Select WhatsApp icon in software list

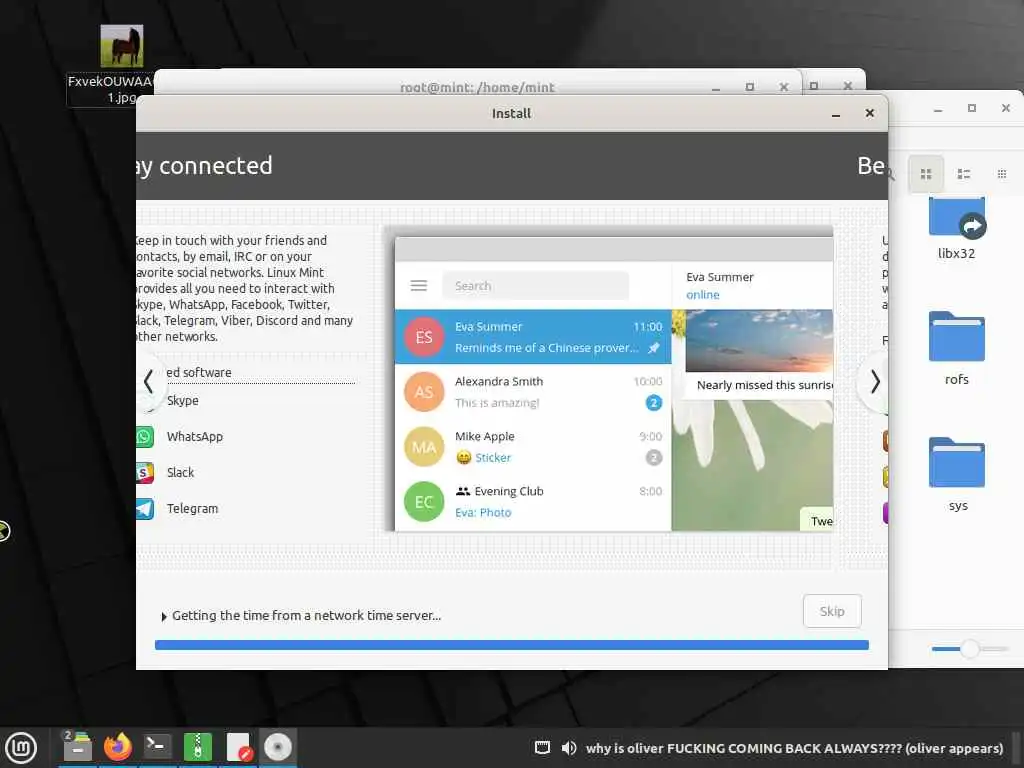coord(144,436)
